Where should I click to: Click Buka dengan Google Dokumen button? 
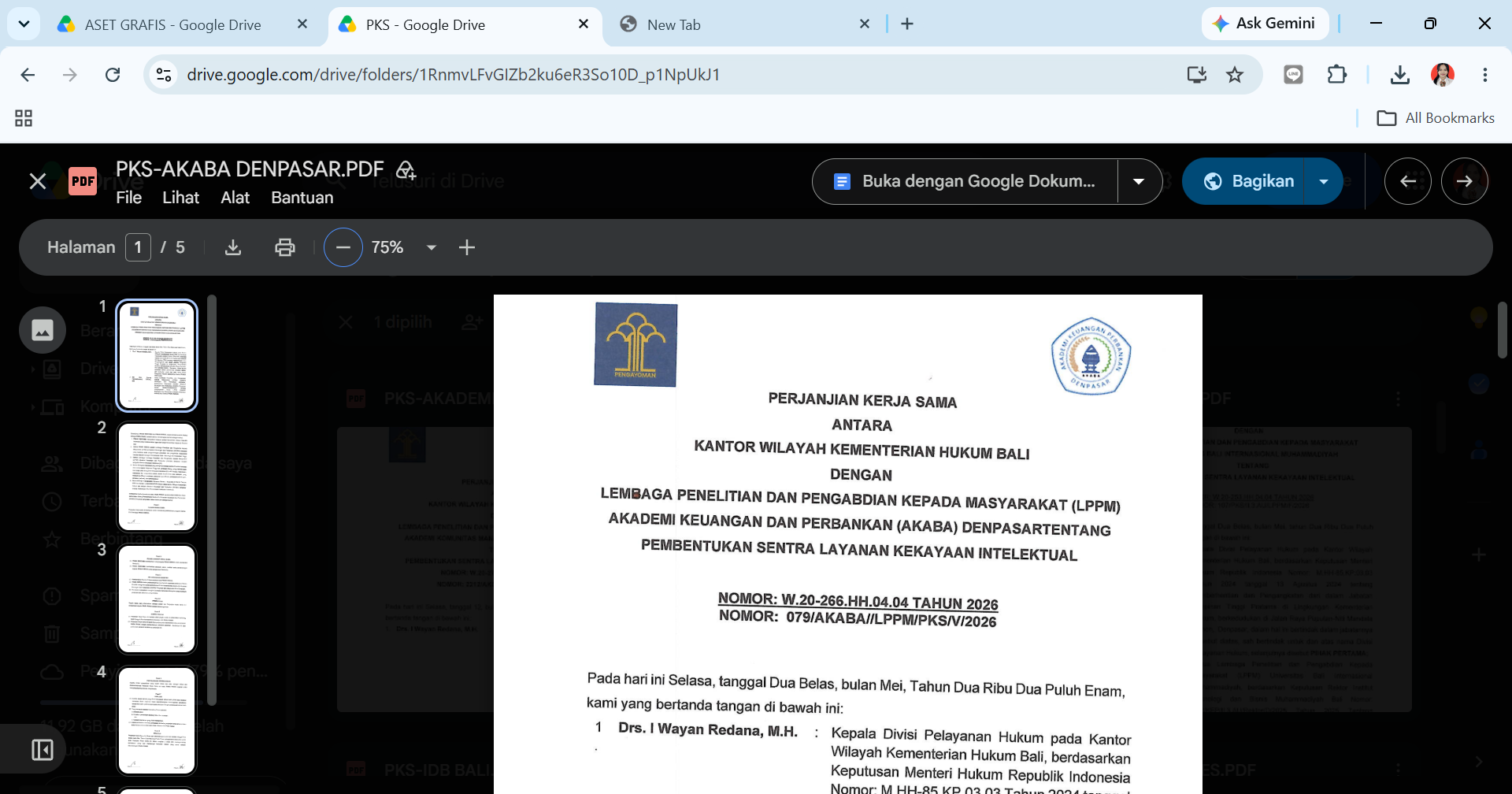965,181
